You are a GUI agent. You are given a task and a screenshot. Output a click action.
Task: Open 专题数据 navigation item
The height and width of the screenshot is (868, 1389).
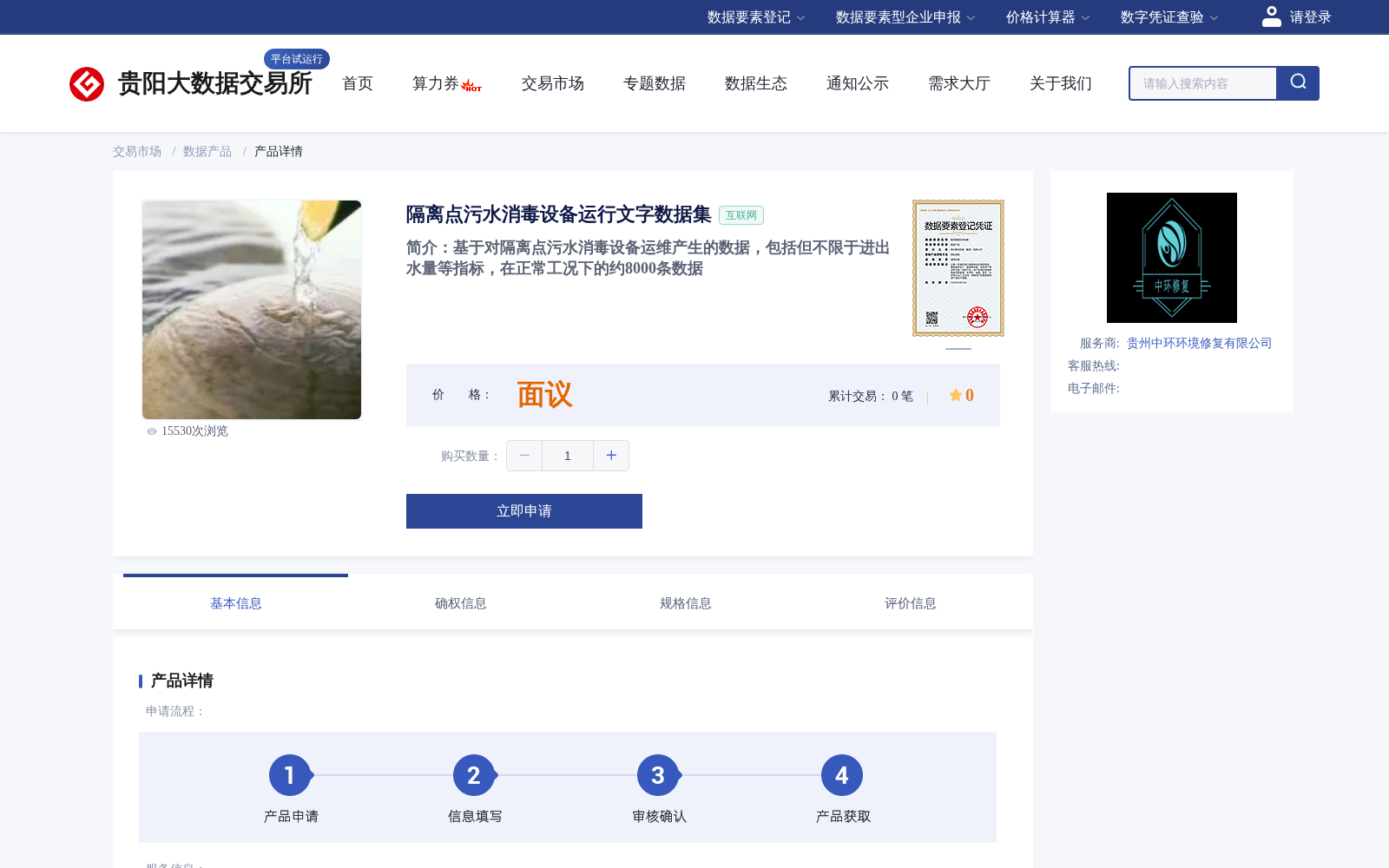(x=655, y=83)
